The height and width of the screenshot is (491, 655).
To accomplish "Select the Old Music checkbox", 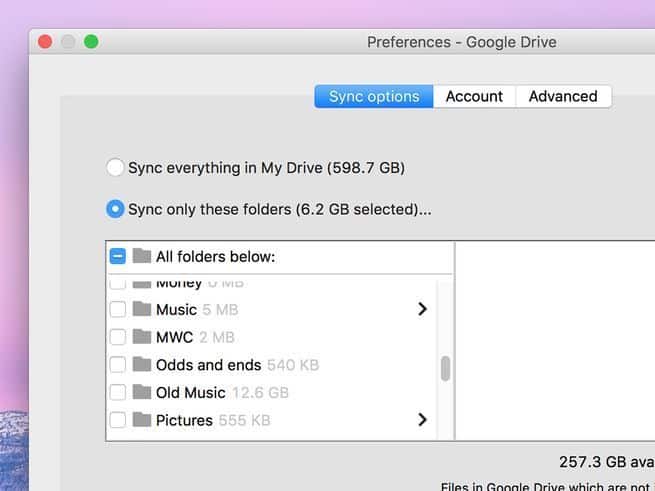I will 117,393.
